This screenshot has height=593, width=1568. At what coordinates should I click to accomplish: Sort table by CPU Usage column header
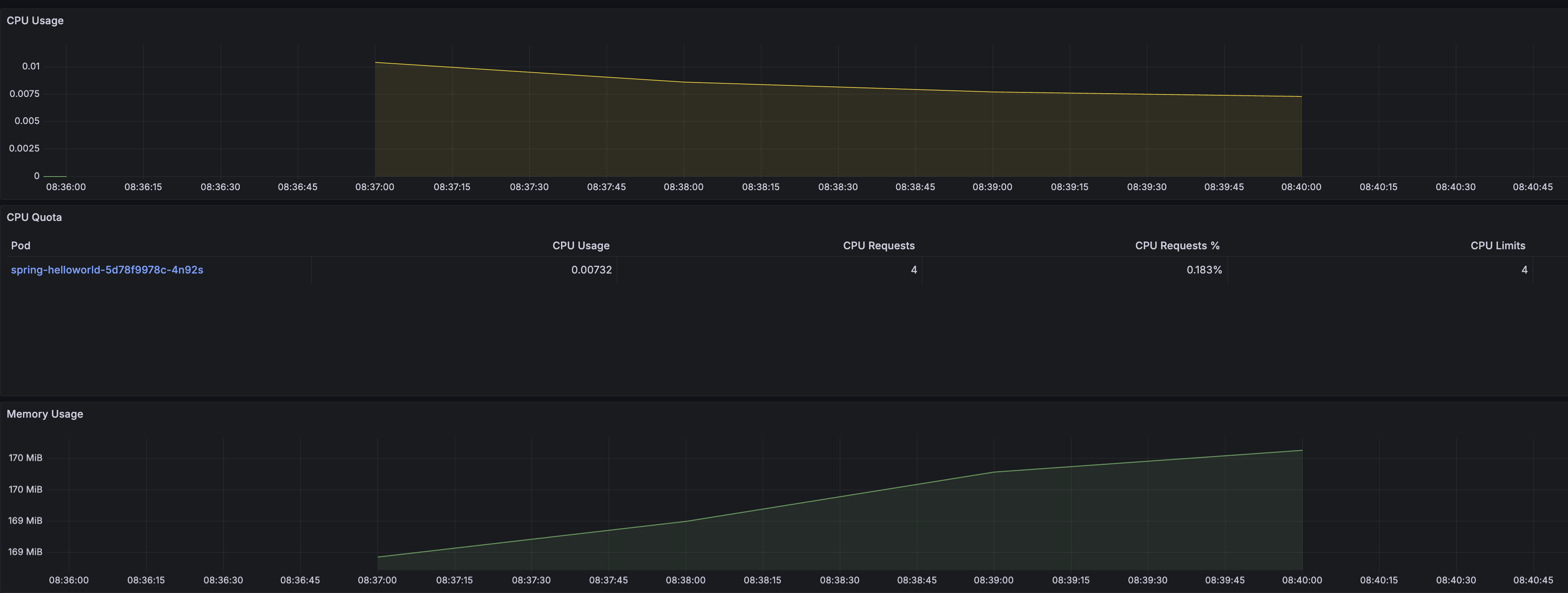click(581, 245)
